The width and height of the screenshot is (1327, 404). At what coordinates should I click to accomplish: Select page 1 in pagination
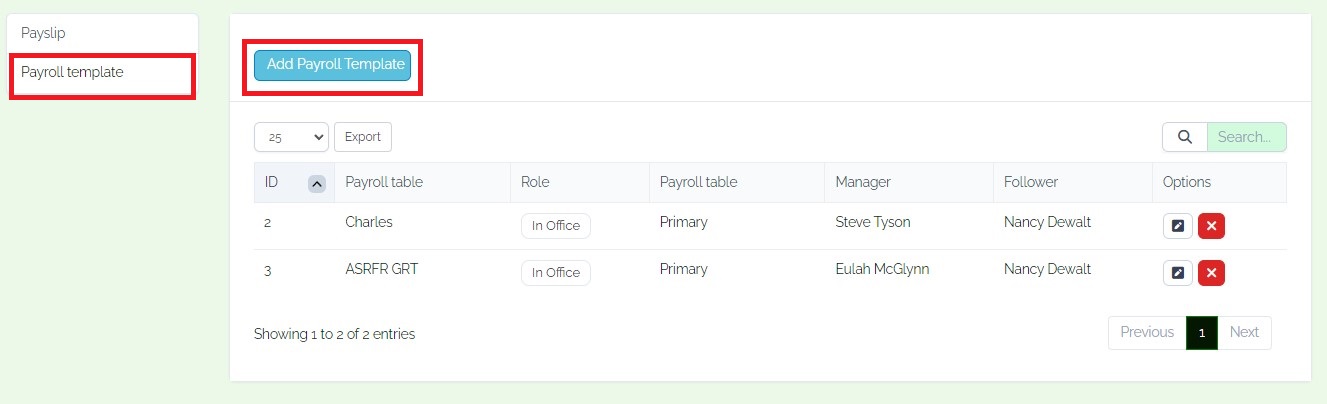coord(1201,333)
